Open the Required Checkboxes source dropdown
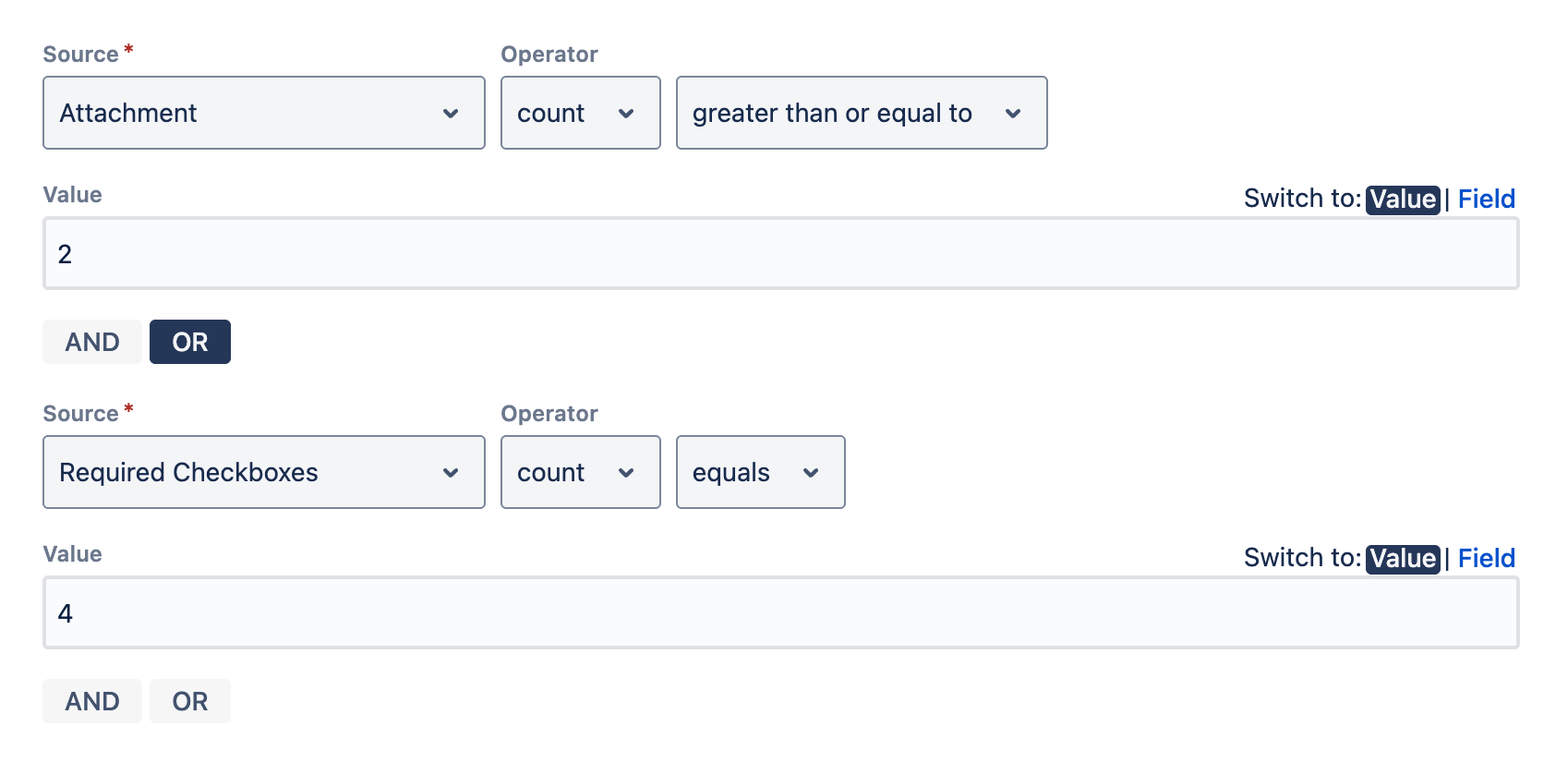Screen dimensions: 1568x763 [x=263, y=472]
